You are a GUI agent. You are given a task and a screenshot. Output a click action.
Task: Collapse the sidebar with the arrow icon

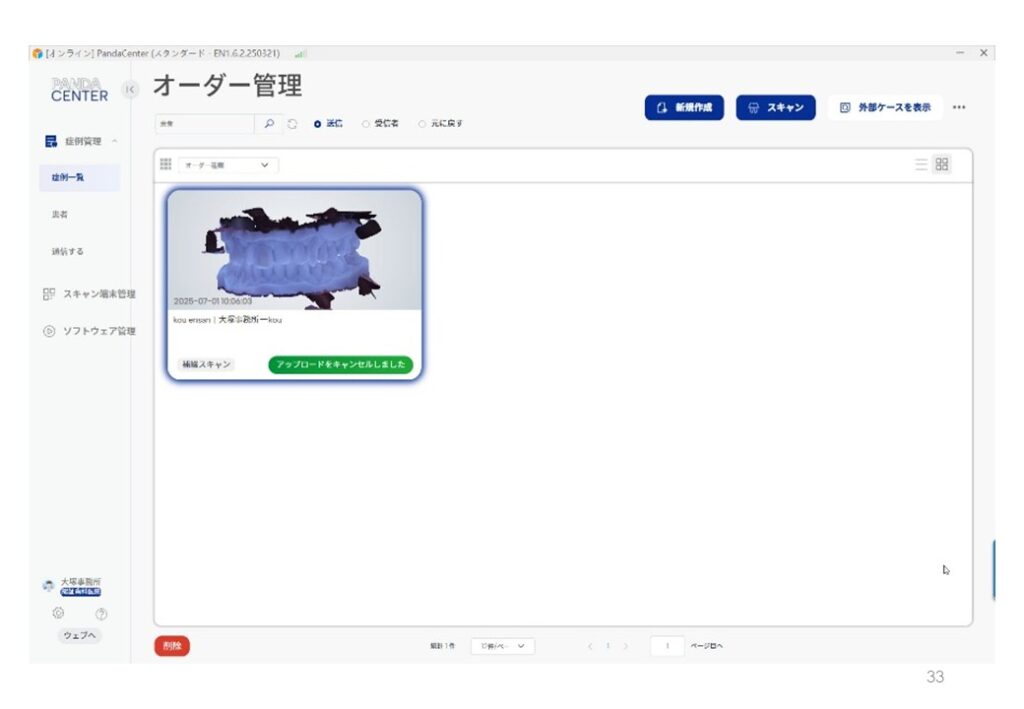pos(129,90)
